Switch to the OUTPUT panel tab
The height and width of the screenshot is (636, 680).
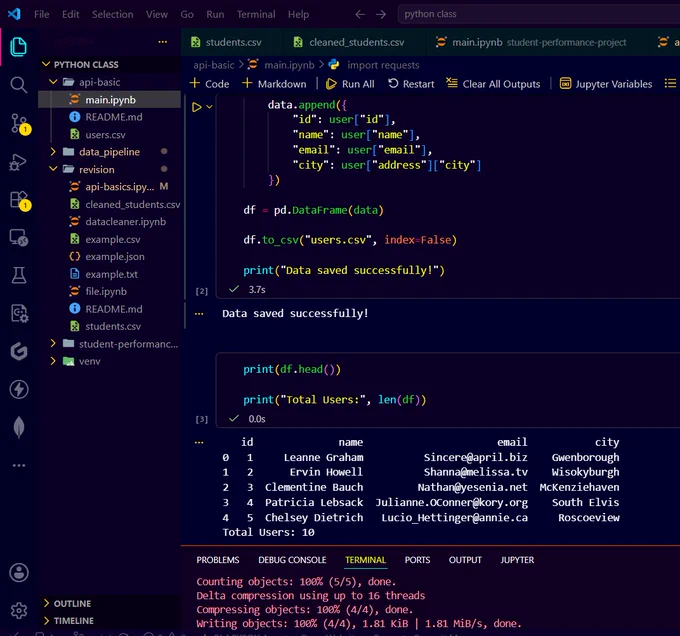pyautogui.click(x=465, y=560)
